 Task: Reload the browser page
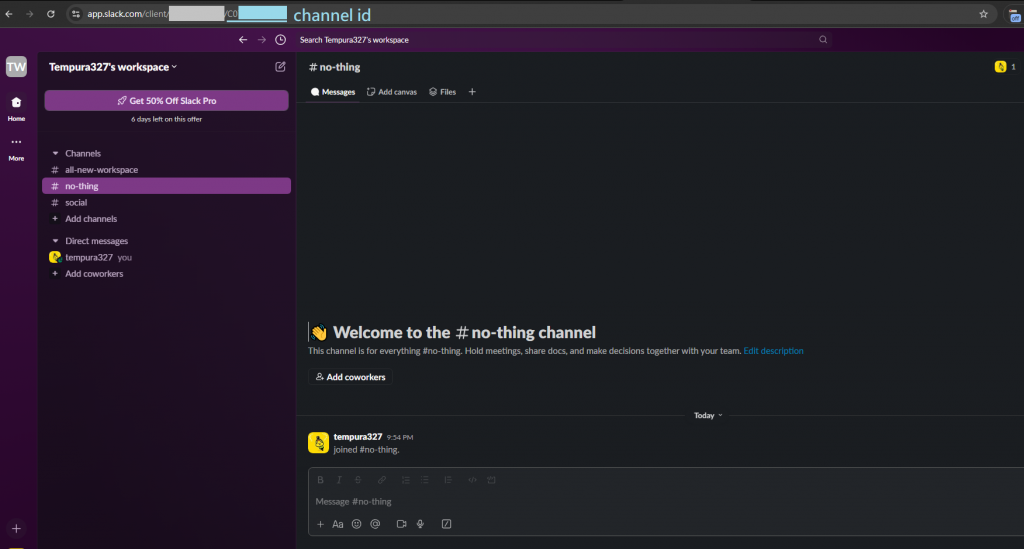(50, 14)
